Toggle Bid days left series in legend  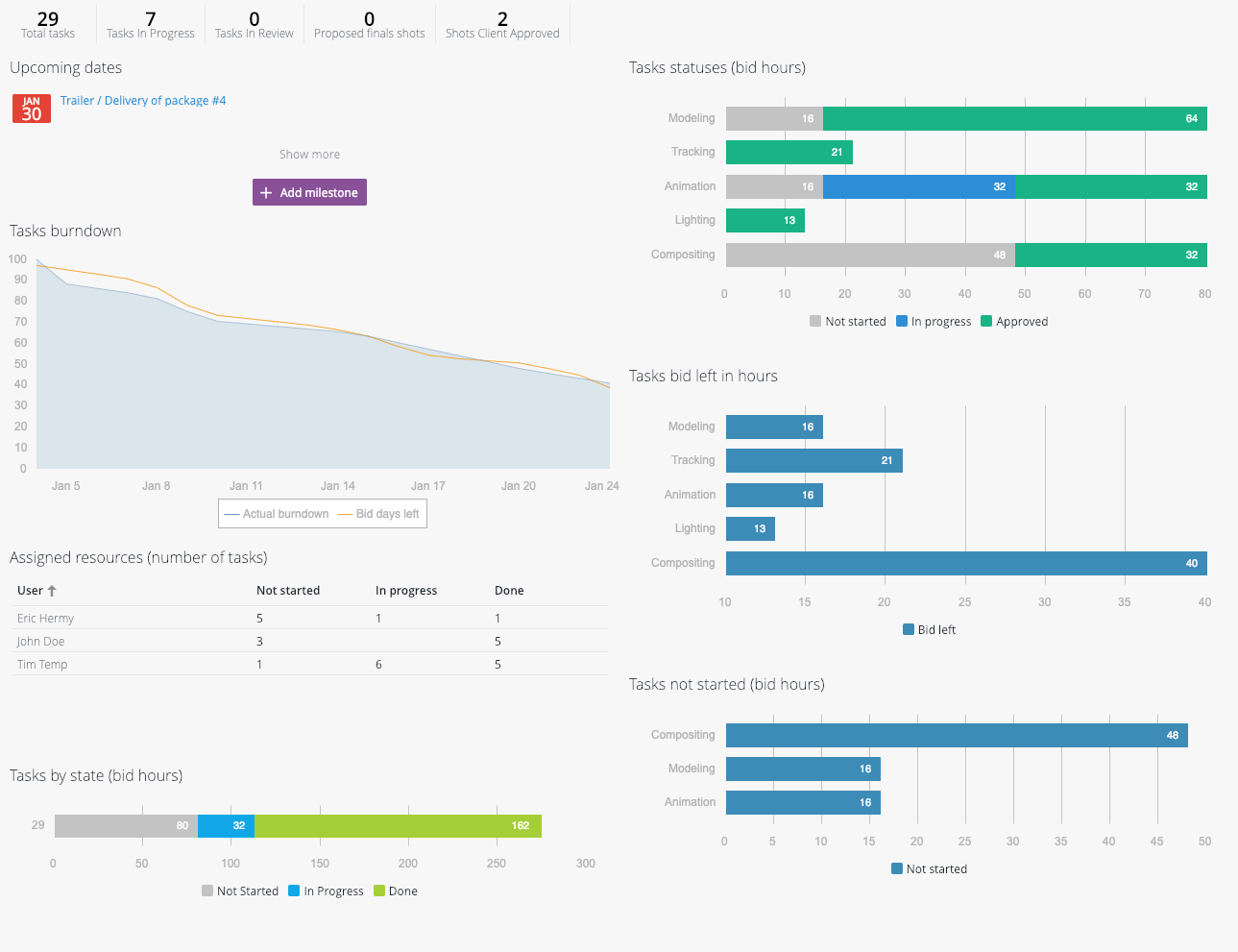378,514
